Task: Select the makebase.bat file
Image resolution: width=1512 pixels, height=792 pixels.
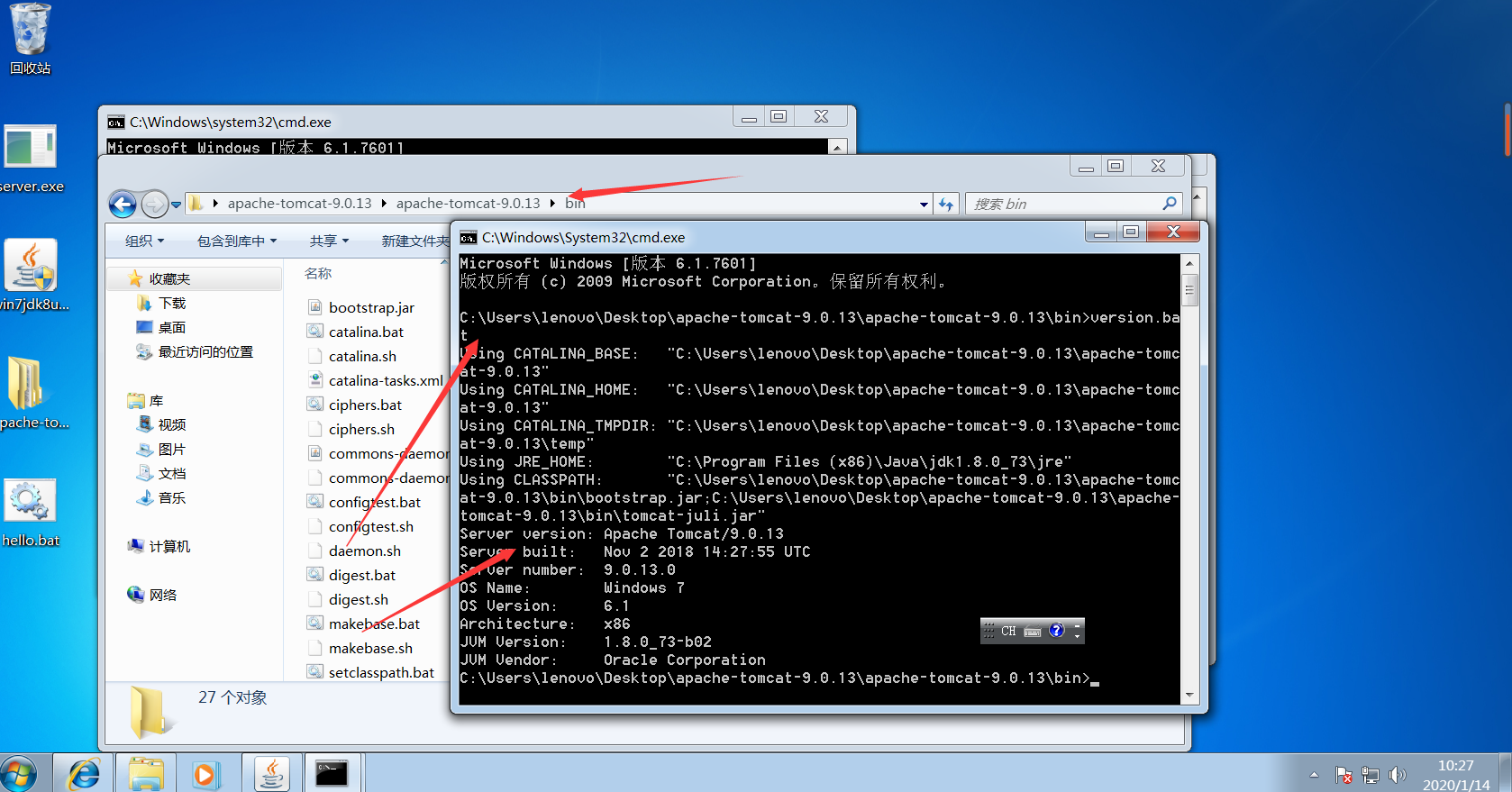Action: coord(374,624)
